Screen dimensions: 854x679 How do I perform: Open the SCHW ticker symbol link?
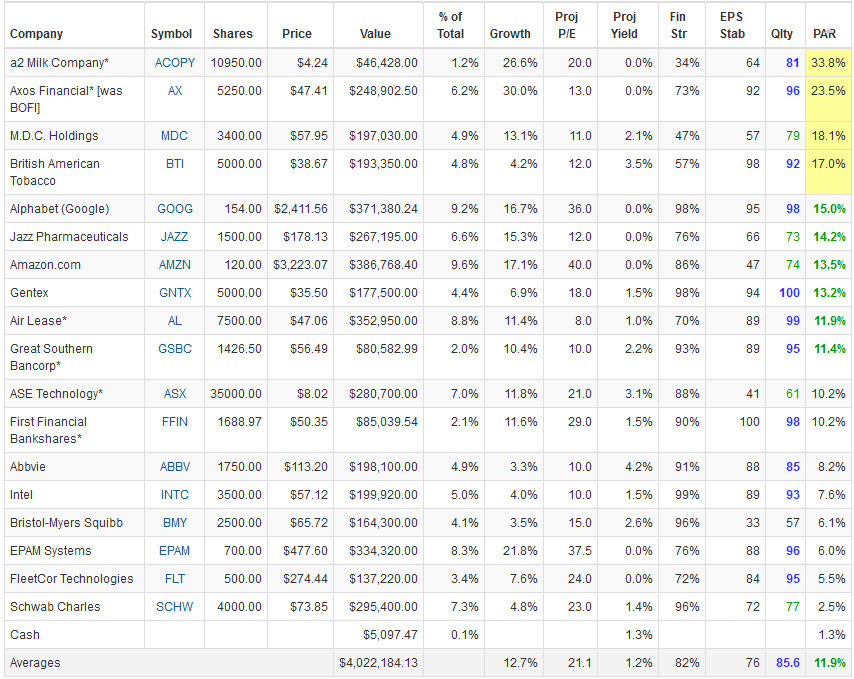(x=174, y=607)
